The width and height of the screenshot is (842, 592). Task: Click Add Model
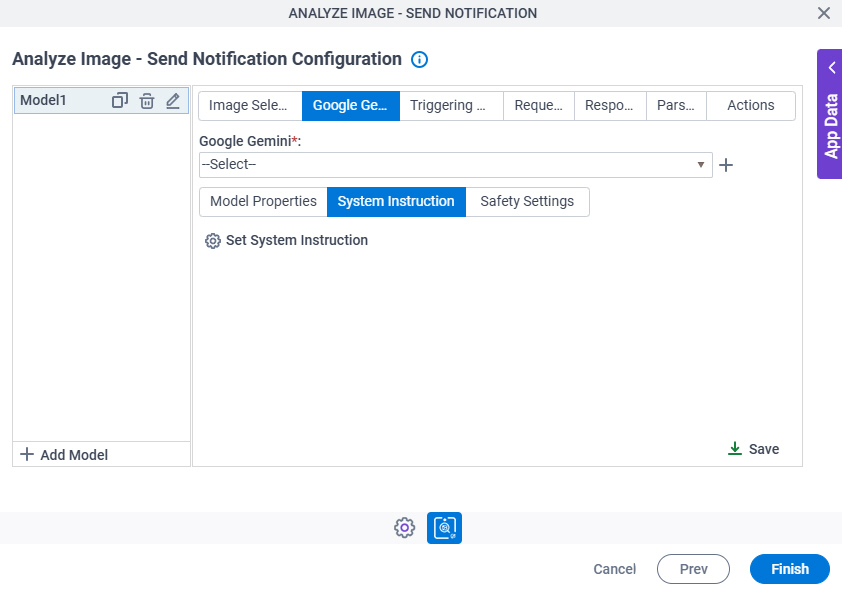pyautogui.click(x=64, y=455)
